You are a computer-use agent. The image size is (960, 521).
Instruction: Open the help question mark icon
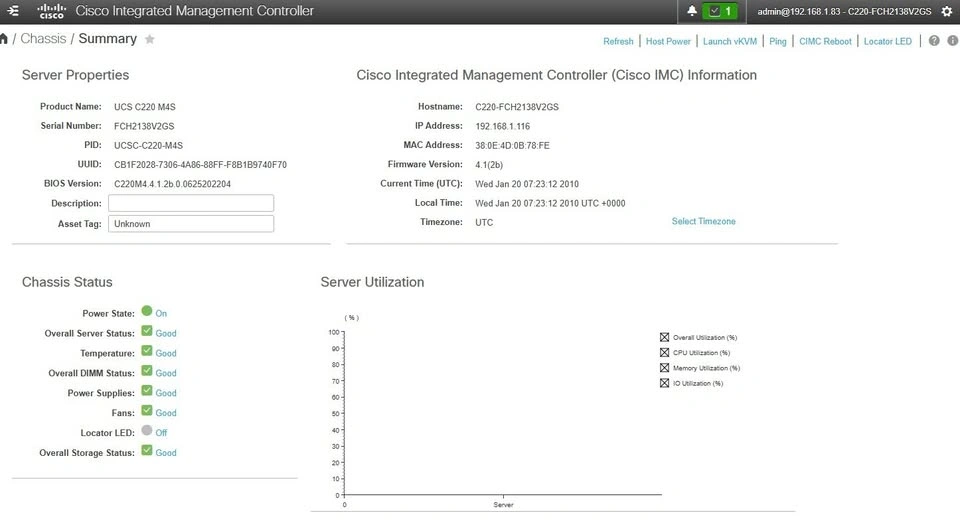click(x=934, y=41)
